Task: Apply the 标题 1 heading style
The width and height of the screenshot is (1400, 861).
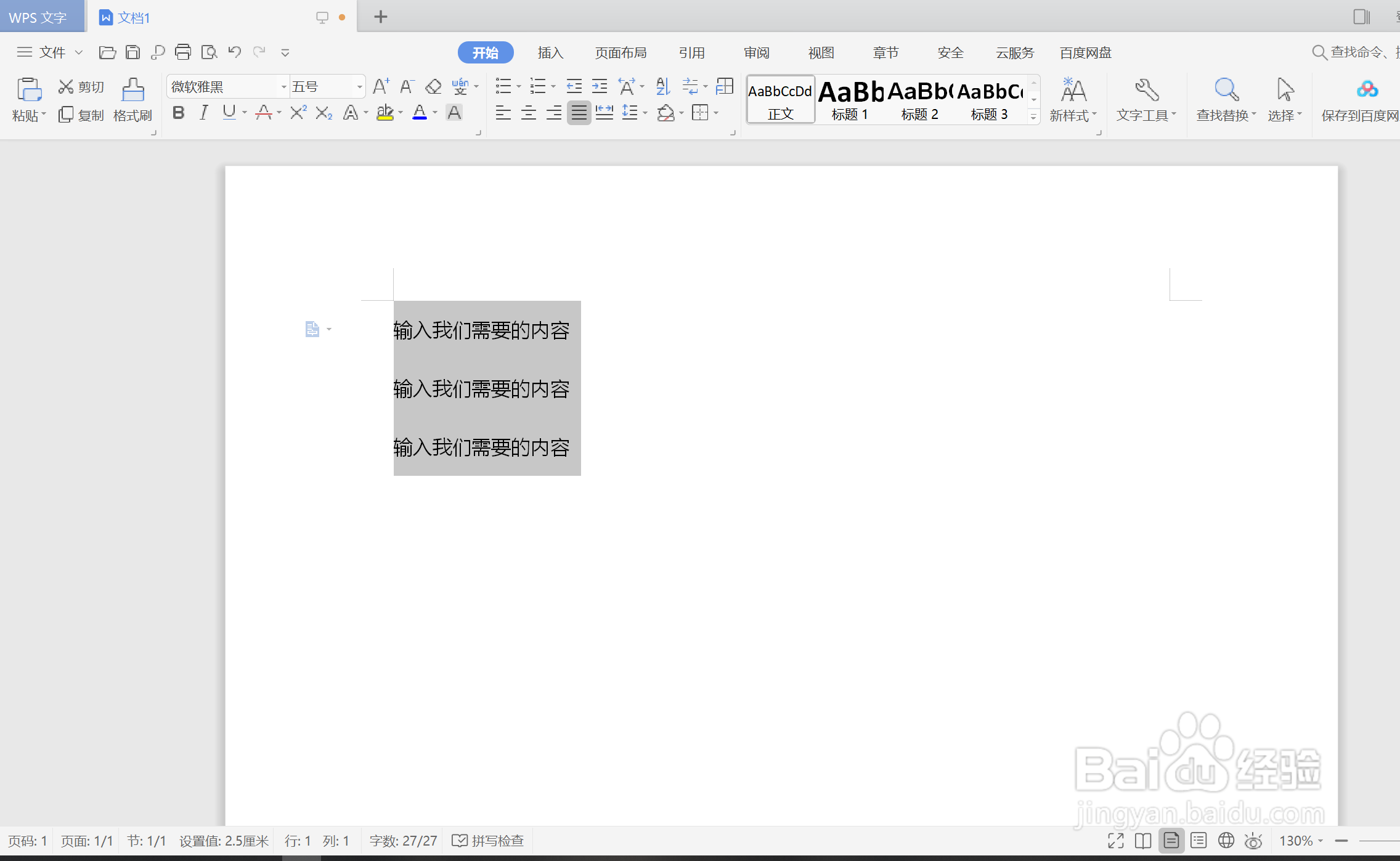Action: point(850,99)
